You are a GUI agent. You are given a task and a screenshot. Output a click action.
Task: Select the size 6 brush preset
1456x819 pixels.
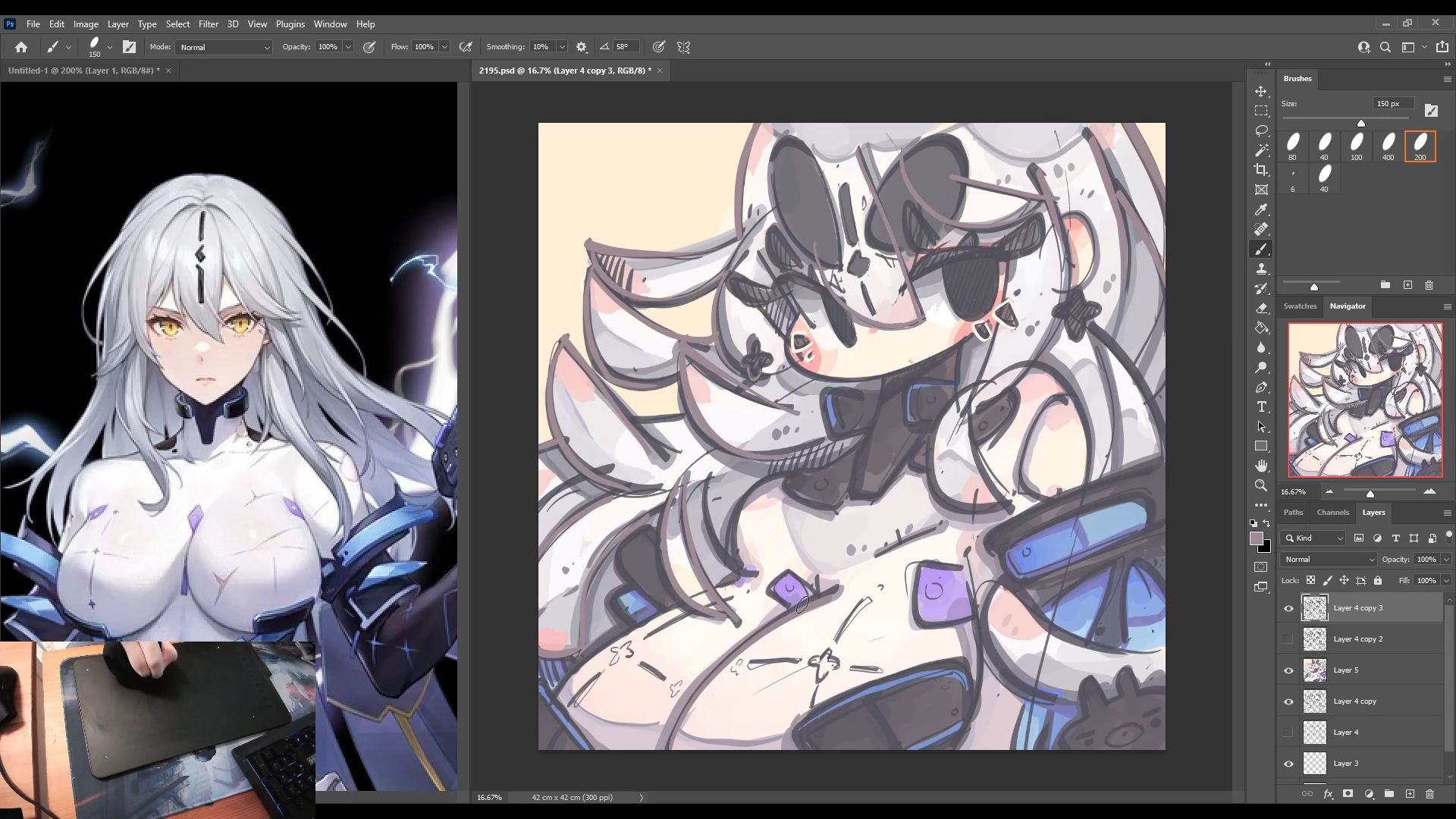(1293, 178)
